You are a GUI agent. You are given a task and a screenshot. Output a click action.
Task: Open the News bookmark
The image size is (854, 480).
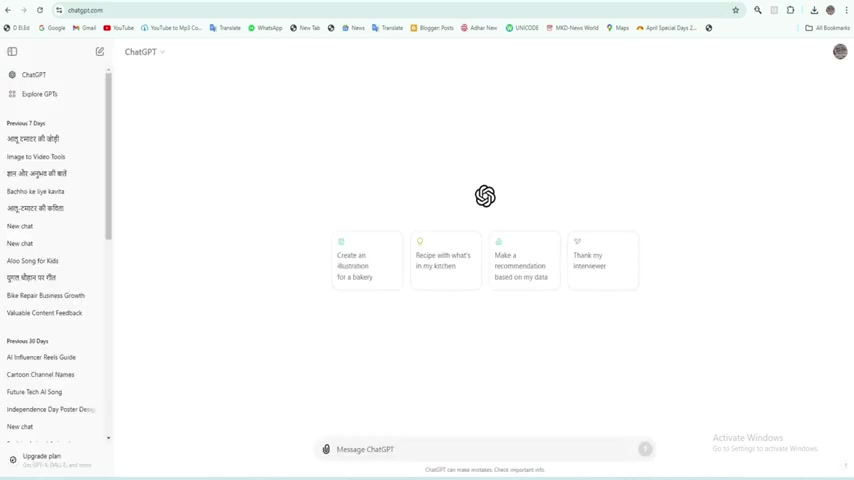coord(353,28)
